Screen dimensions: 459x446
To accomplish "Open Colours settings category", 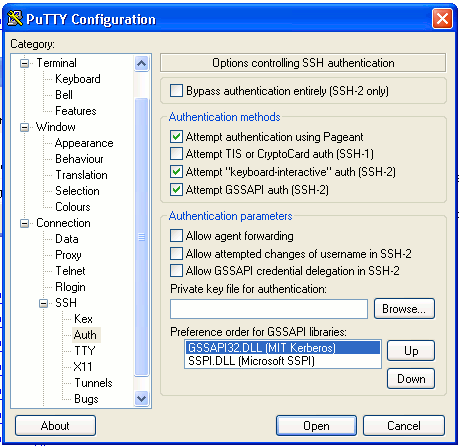I will [73, 207].
